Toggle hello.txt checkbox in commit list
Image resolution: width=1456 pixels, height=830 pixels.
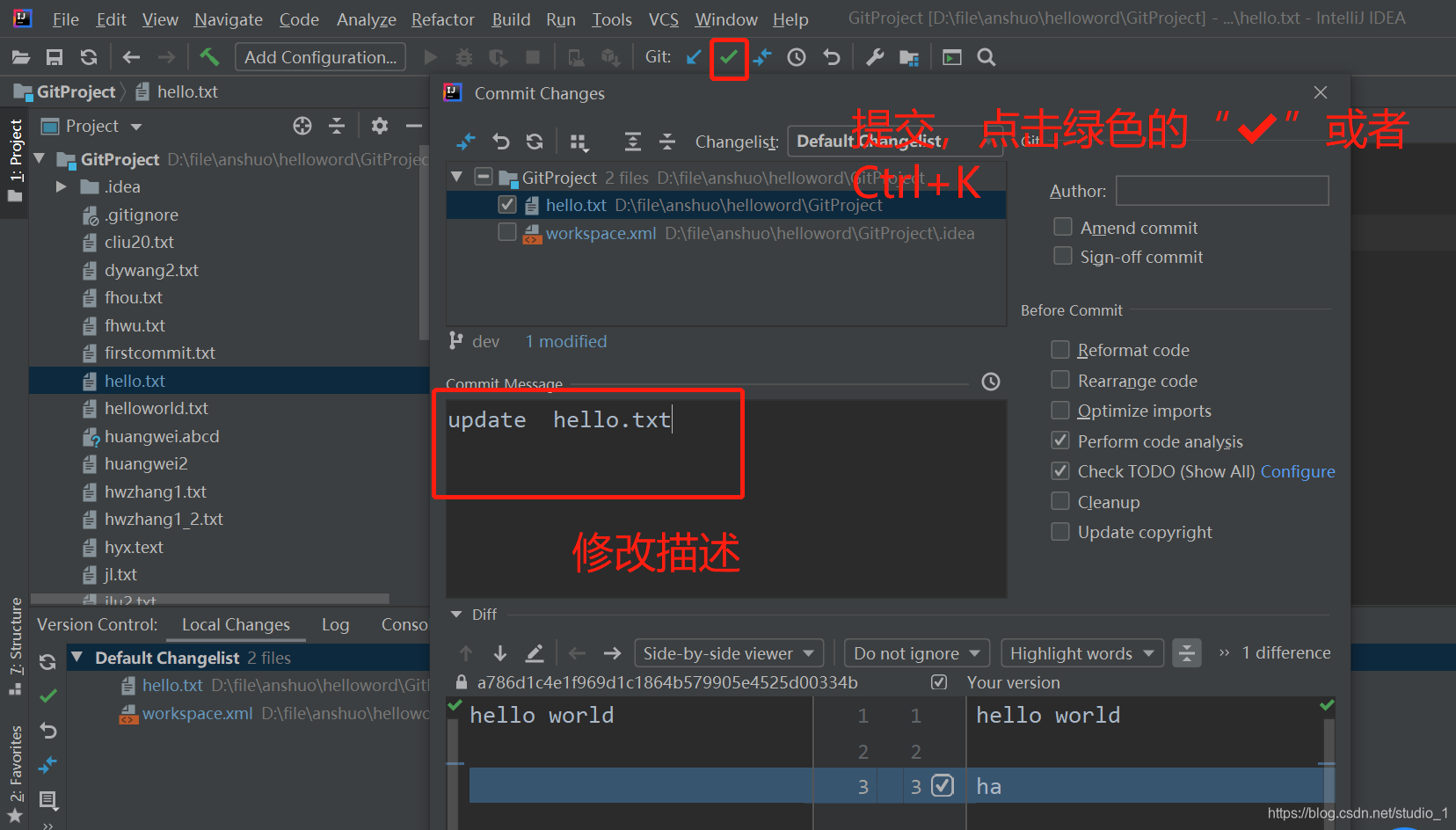pyautogui.click(x=507, y=205)
